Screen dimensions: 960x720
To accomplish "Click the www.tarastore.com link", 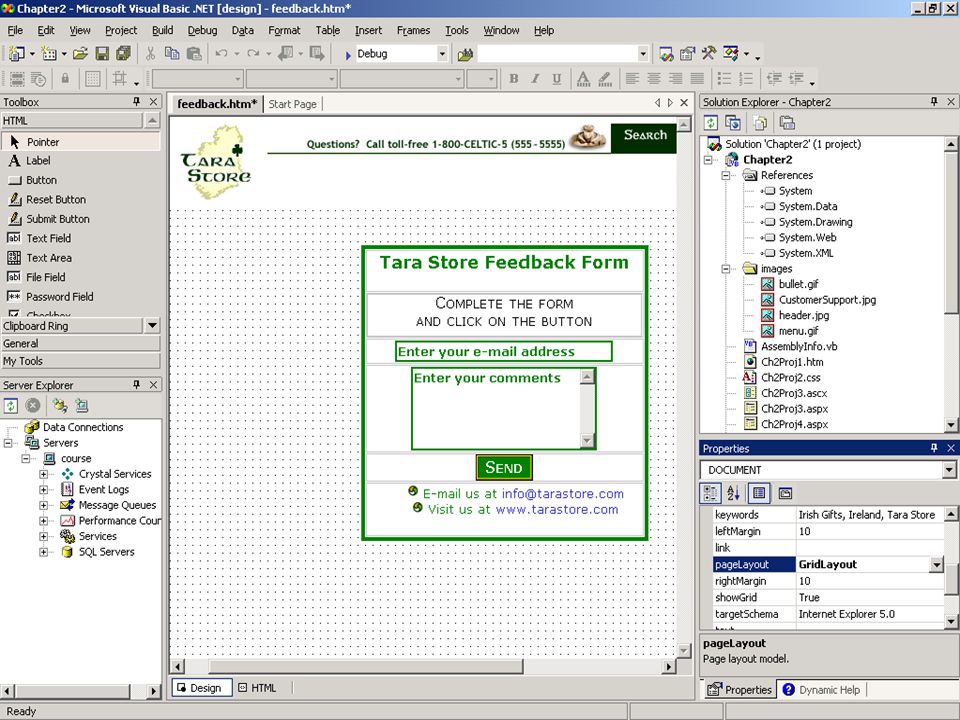I will coord(557,509).
